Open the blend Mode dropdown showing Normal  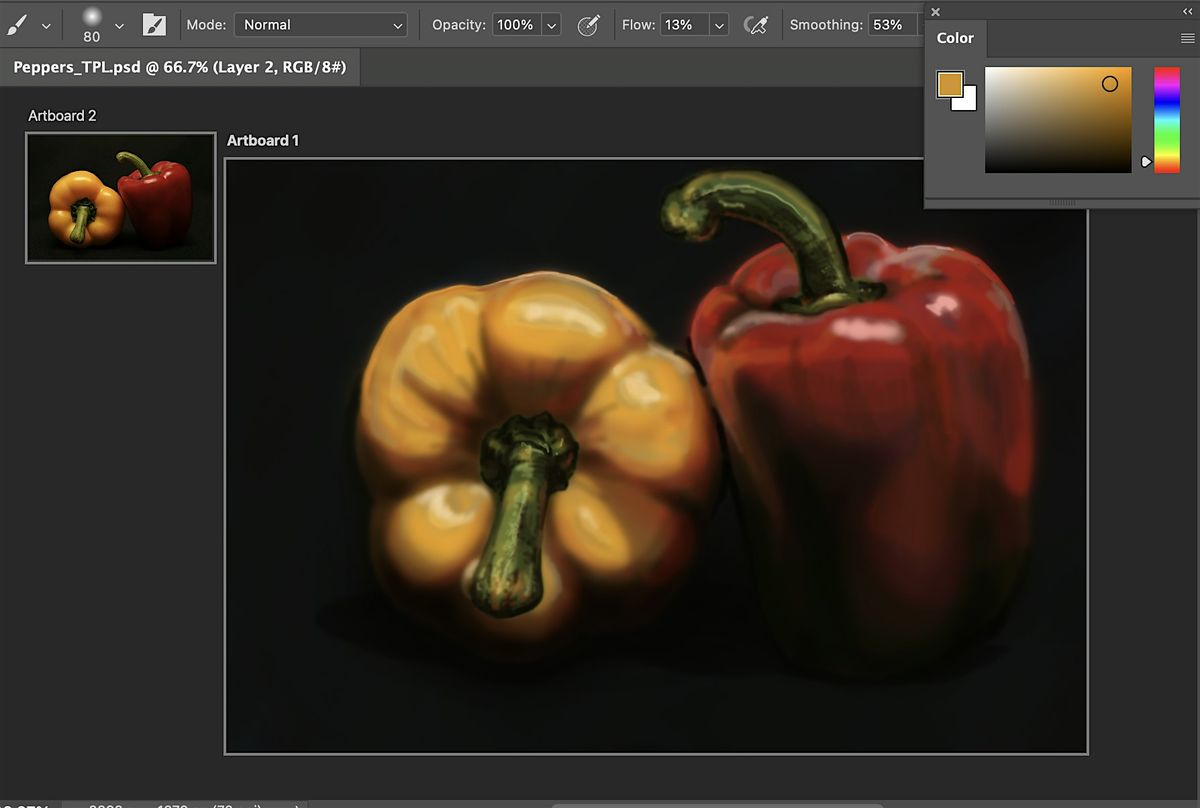pyautogui.click(x=320, y=24)
